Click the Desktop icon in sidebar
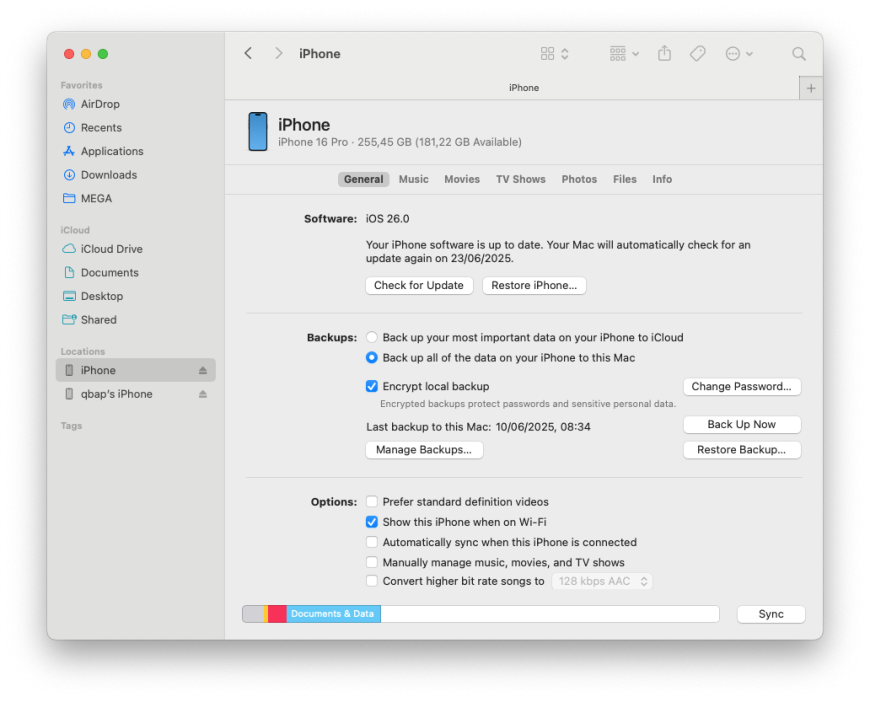870x702 pixels. [x=69, y=296]
